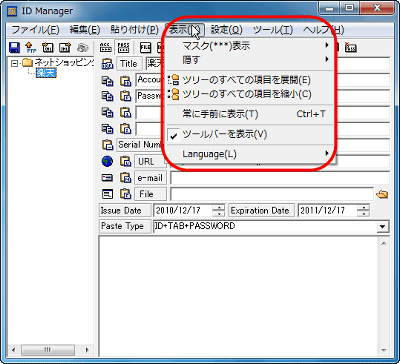Collapse the ネットショッピング tree folder
Screen dimensions: 400x364
[x=14, y=62]
